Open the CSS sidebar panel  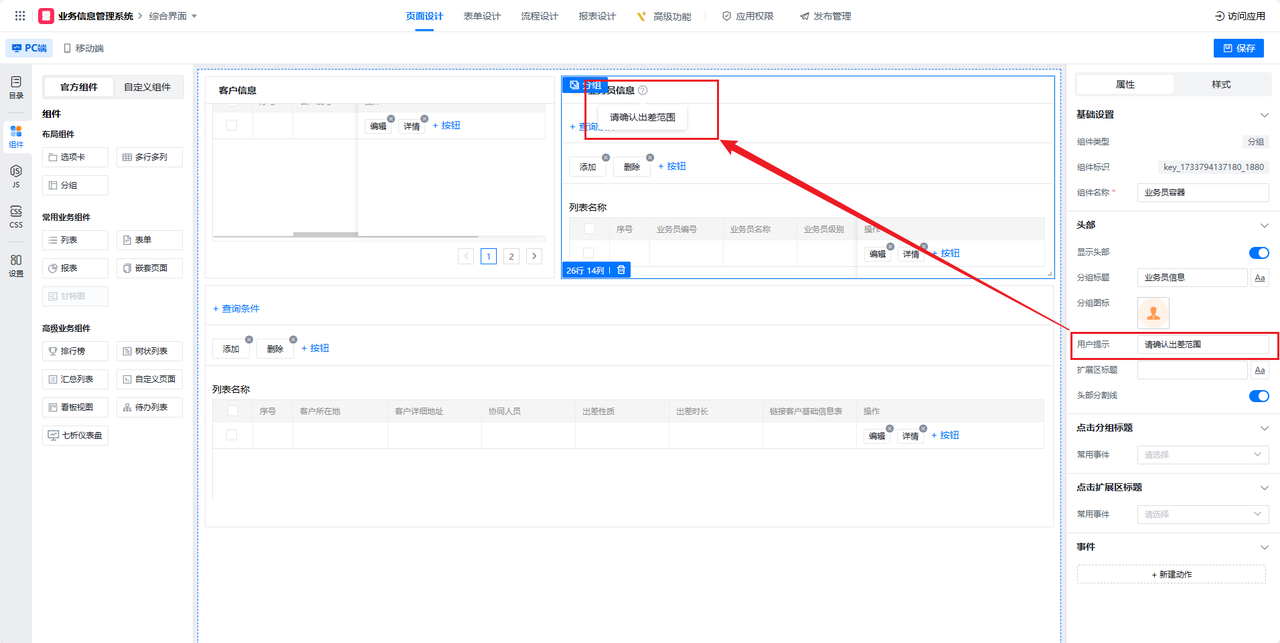pyautogui.click(x=16, y=217)
